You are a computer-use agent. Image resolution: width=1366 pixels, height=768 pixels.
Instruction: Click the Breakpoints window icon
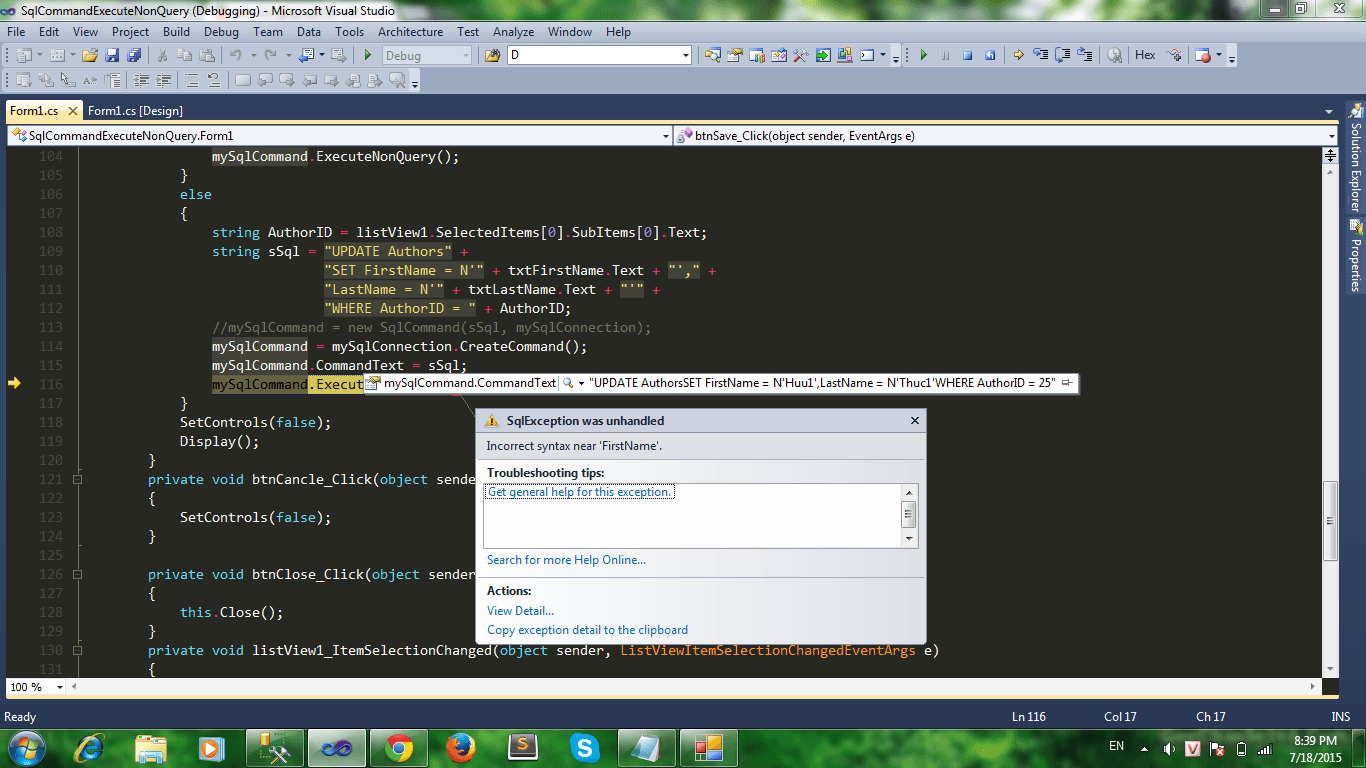[1203, 55]
